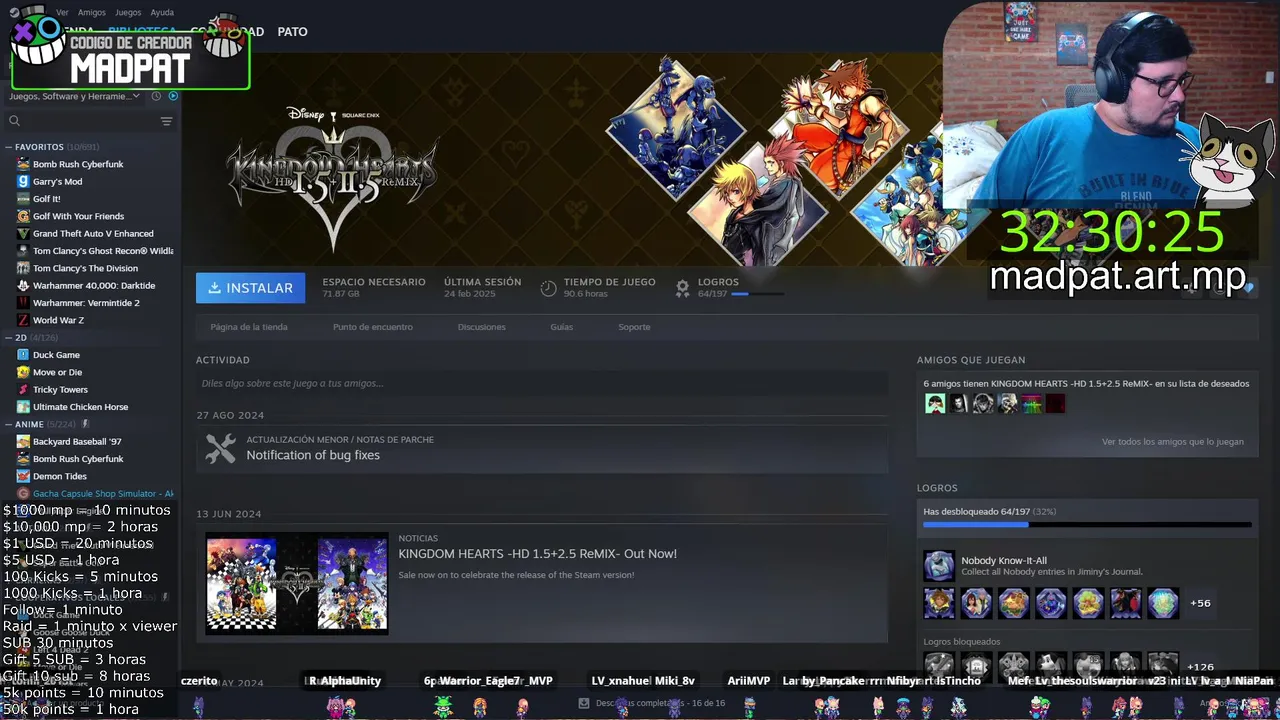Open Punto de encuentro tab
This screenshot has height=720, width=1280.
click(372, 327)
